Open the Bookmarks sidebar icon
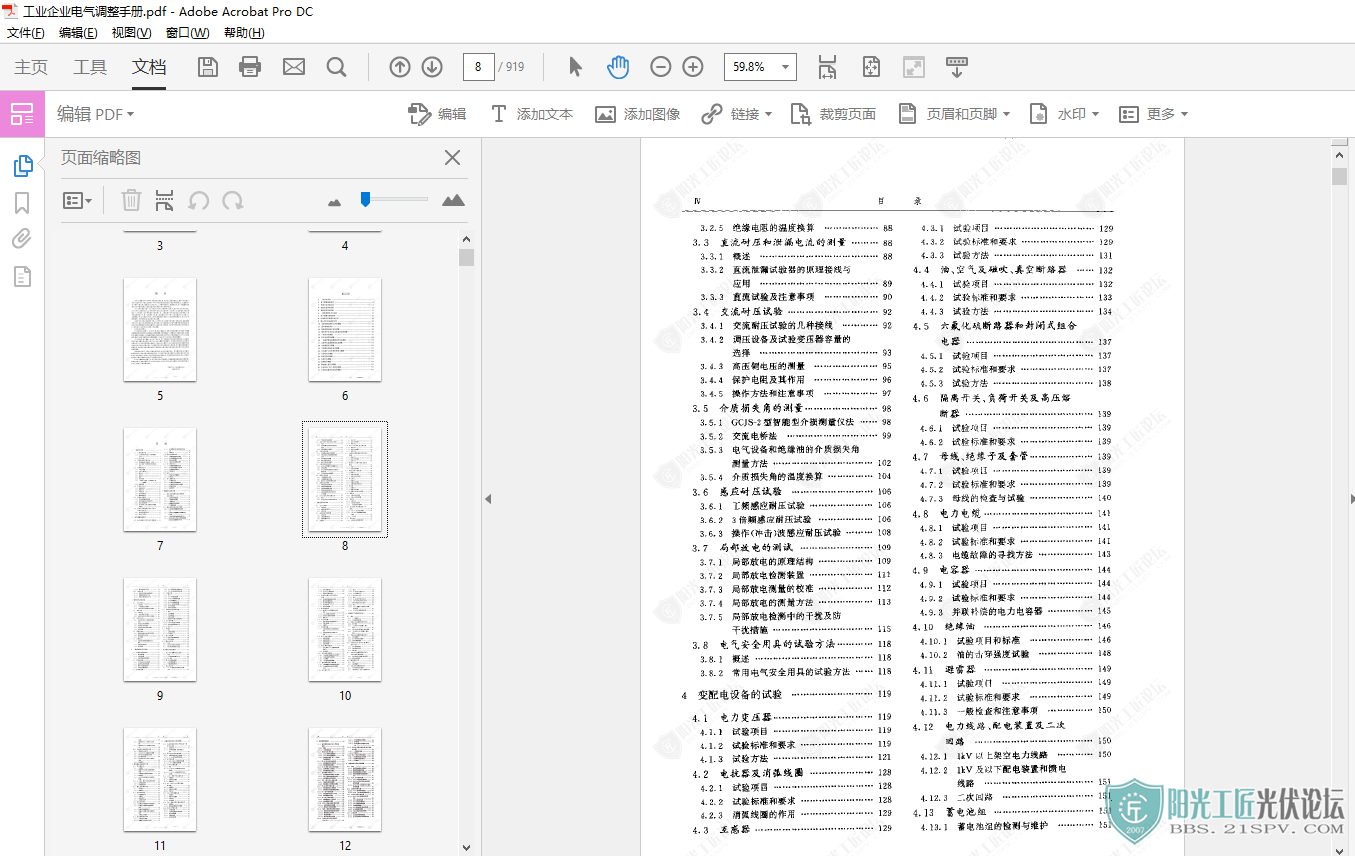The height and width of the screenshot is (856, 1355). point(22,203)
